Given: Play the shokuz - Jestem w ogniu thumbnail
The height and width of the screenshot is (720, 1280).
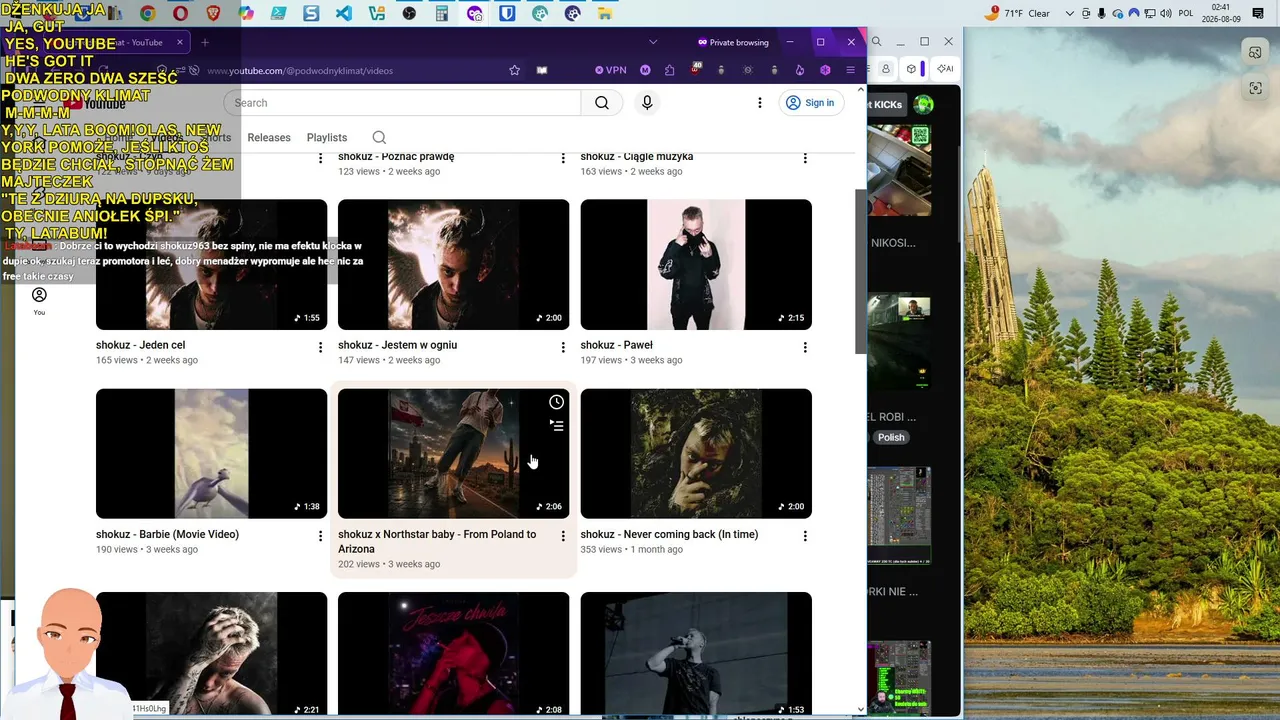Looking at the screenshot, I should coord(453,264).
